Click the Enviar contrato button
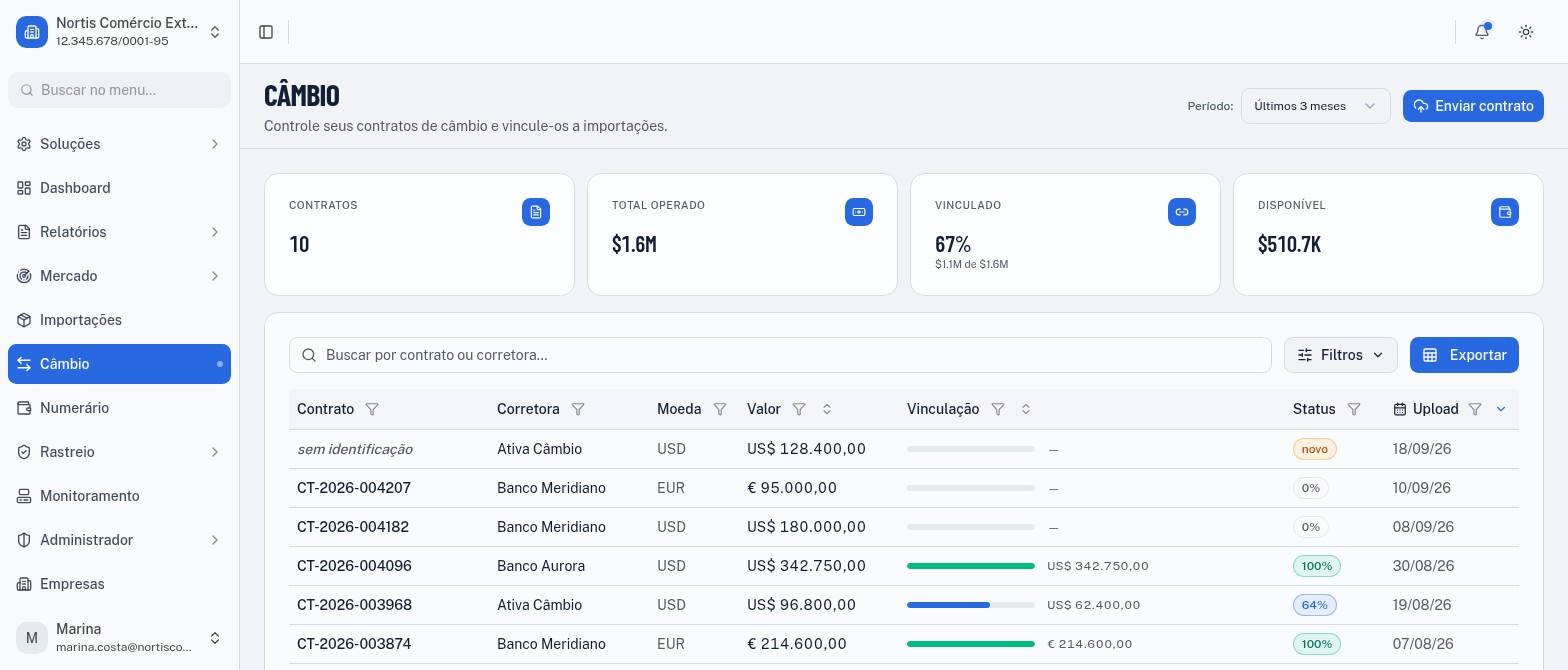 pos(1473,106)
